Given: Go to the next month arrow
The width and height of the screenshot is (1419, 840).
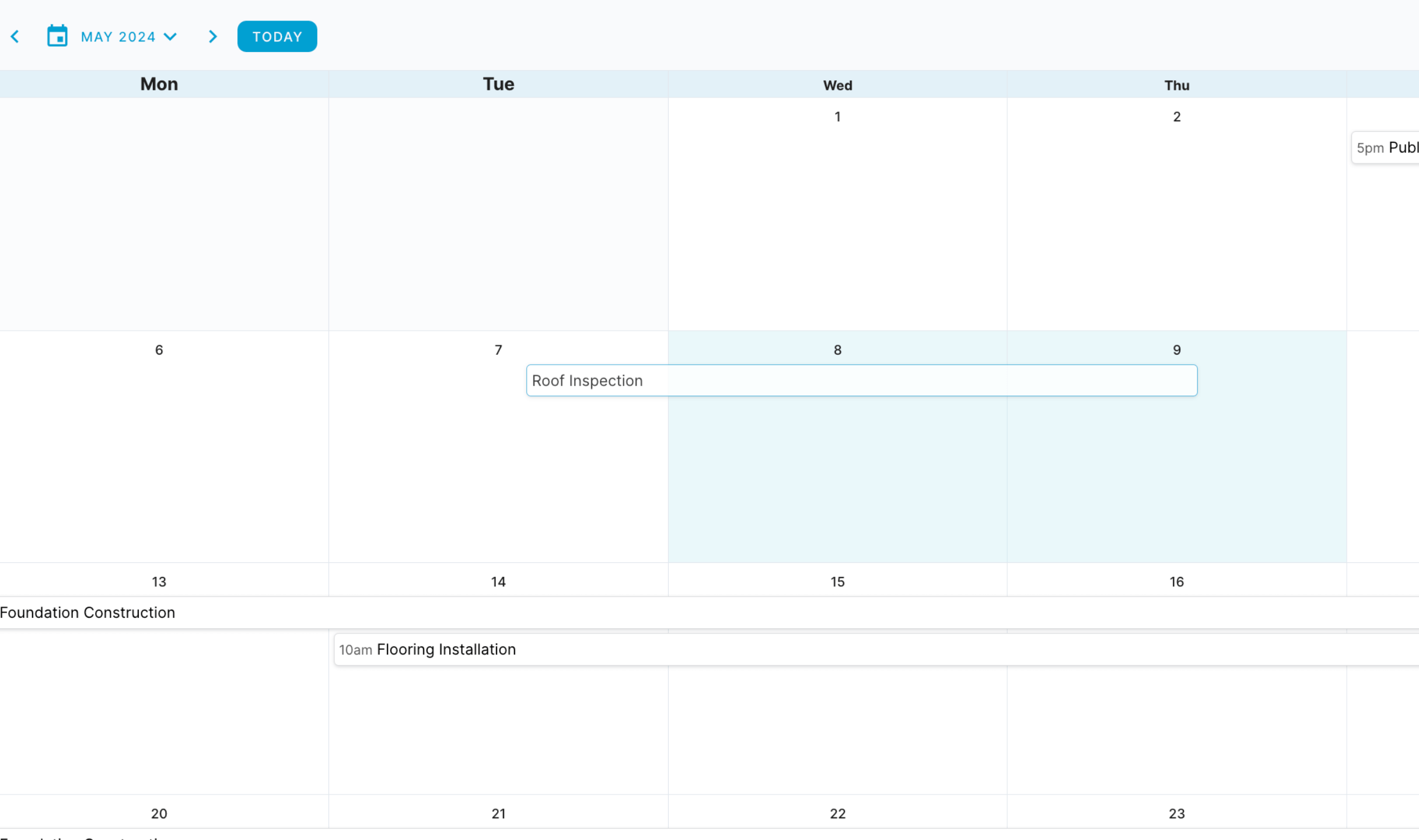Looking at the screenshot, I should click(213, 37).
